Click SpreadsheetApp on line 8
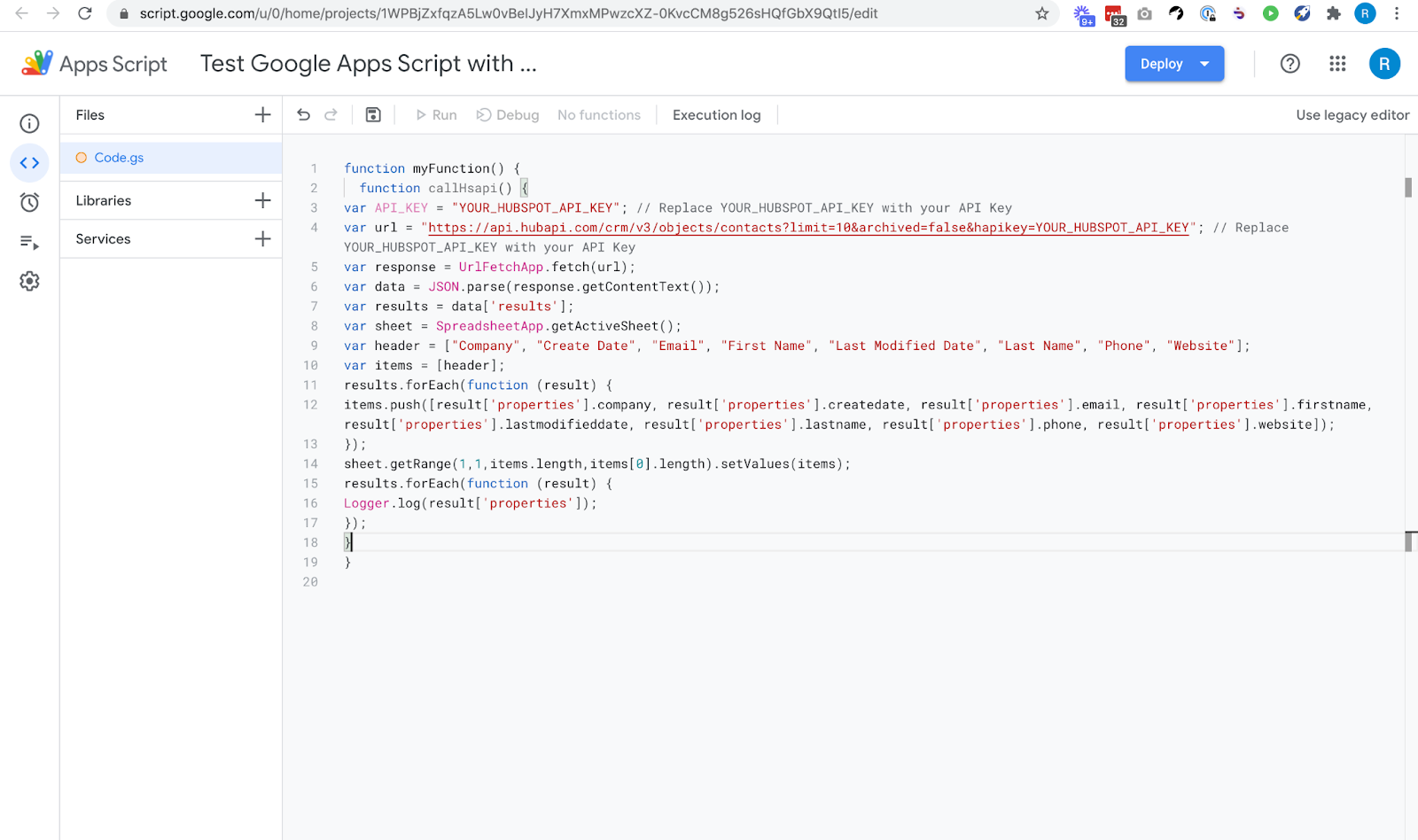Viewport: 1418px width, 840px height. (489, 326)
